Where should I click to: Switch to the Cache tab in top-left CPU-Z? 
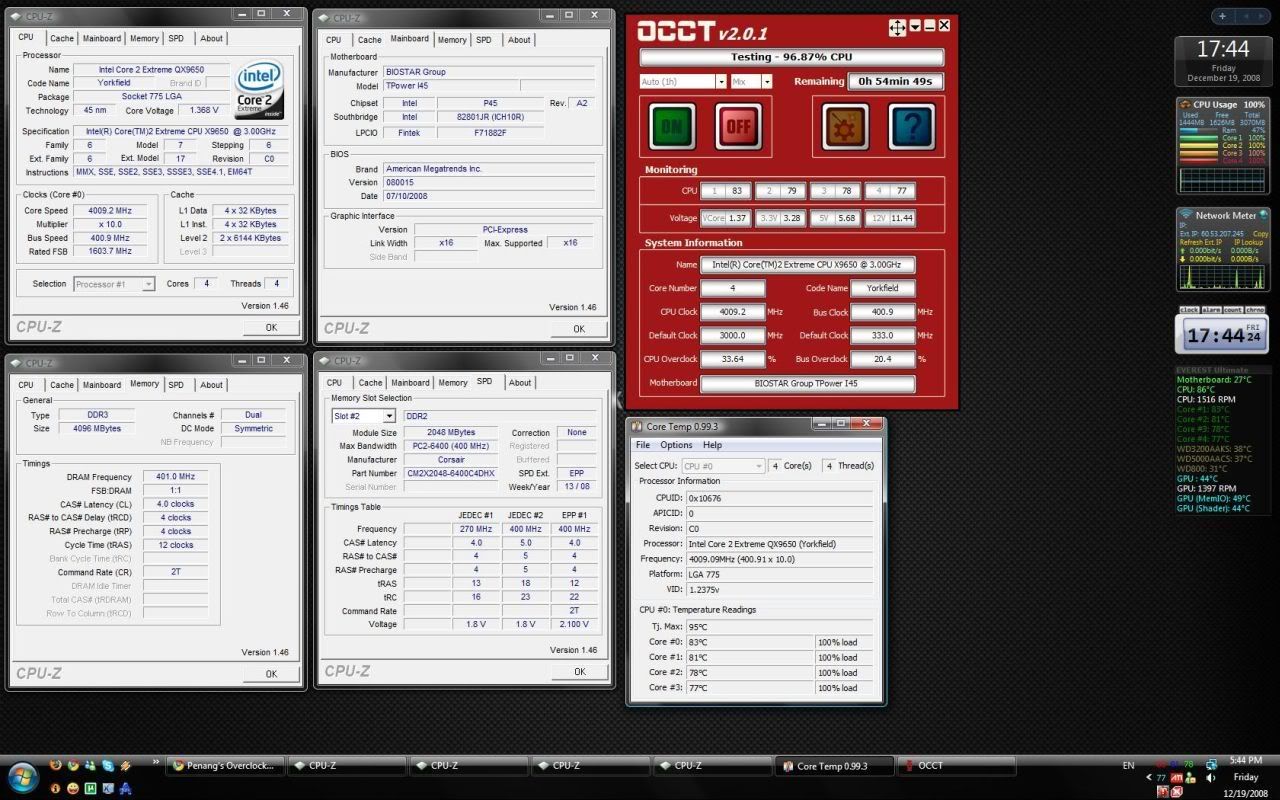click(62, 39)
